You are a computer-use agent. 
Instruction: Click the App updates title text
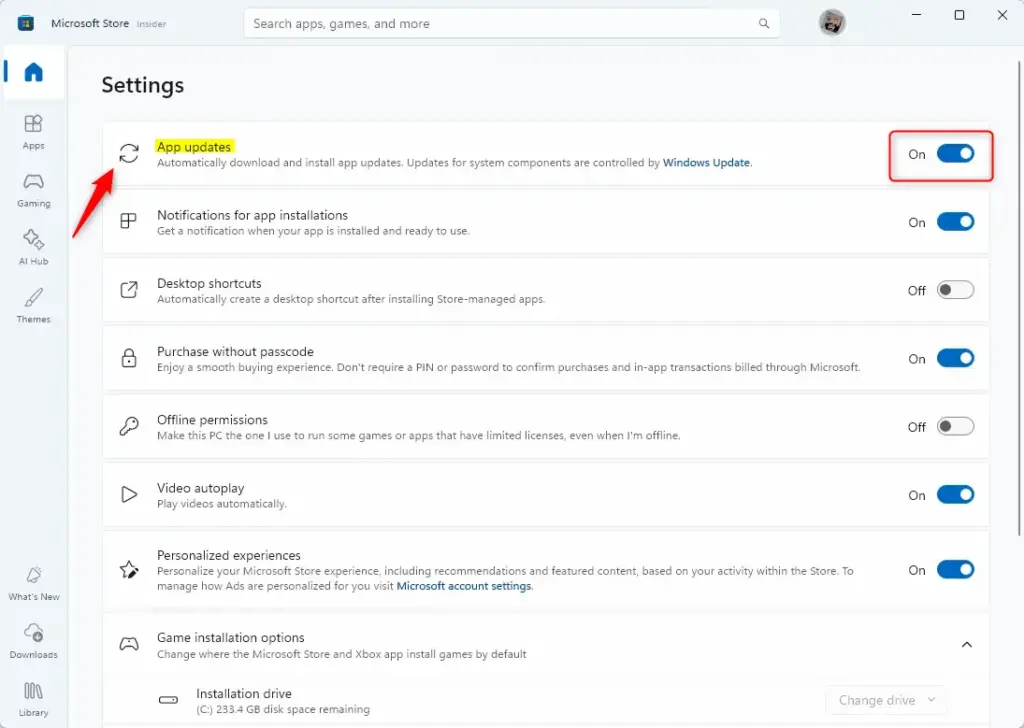tap(194, 147)
